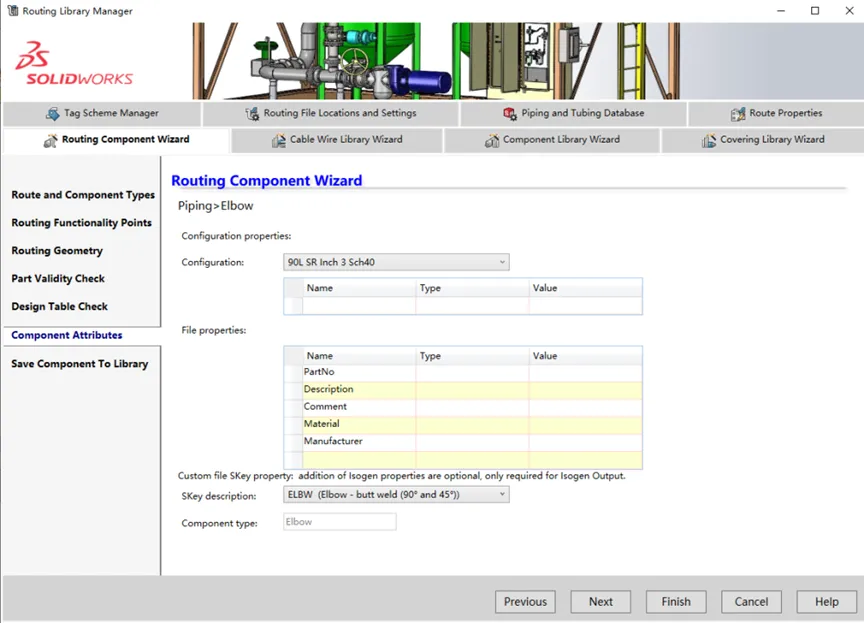Click the Route Properties tab icon
Image resolution: width=864 pixels, height=623 pixels.
pyautogui.click(x=738, y=113)
